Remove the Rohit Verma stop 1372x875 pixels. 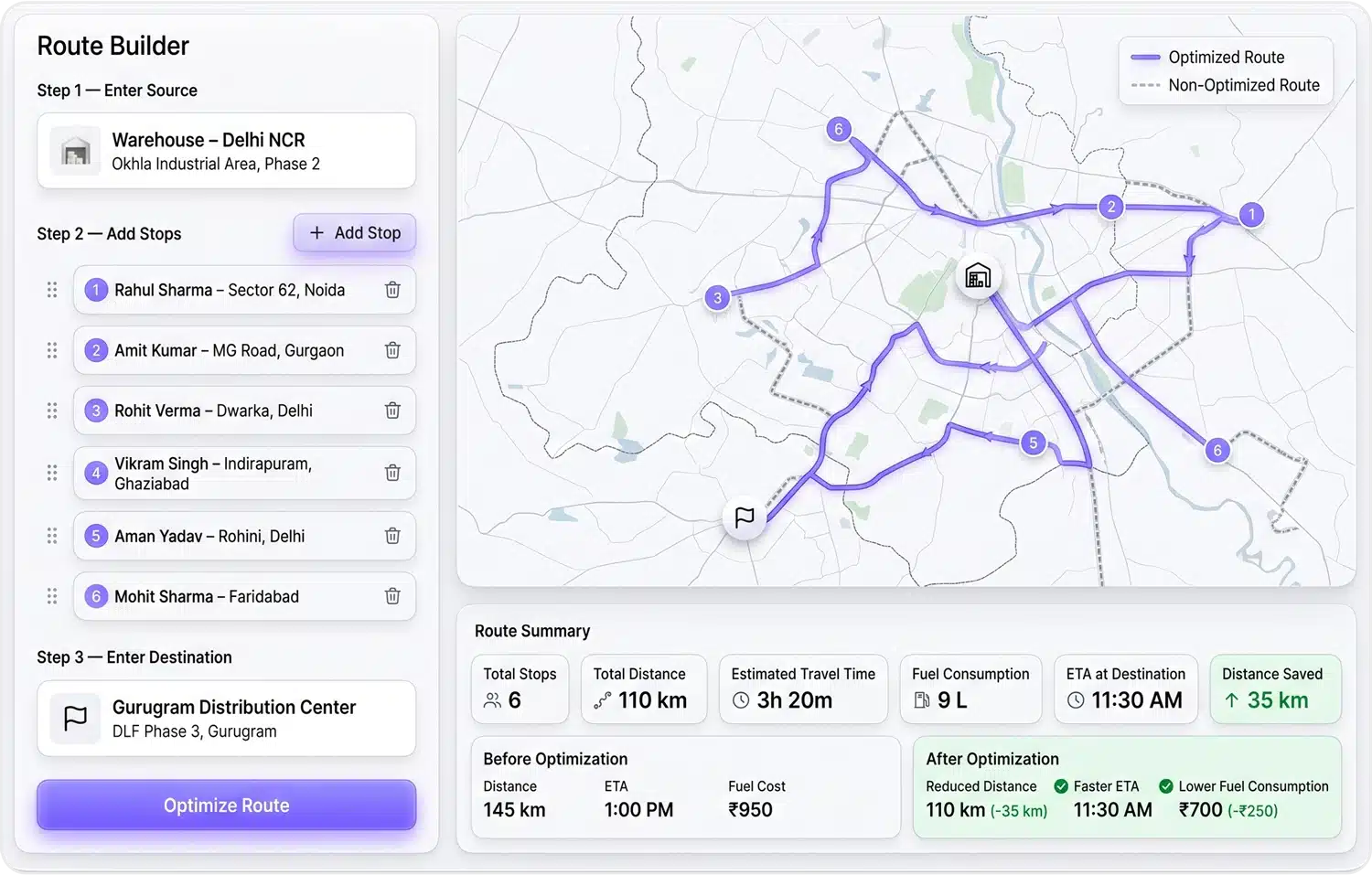click(x=392, y=411)
